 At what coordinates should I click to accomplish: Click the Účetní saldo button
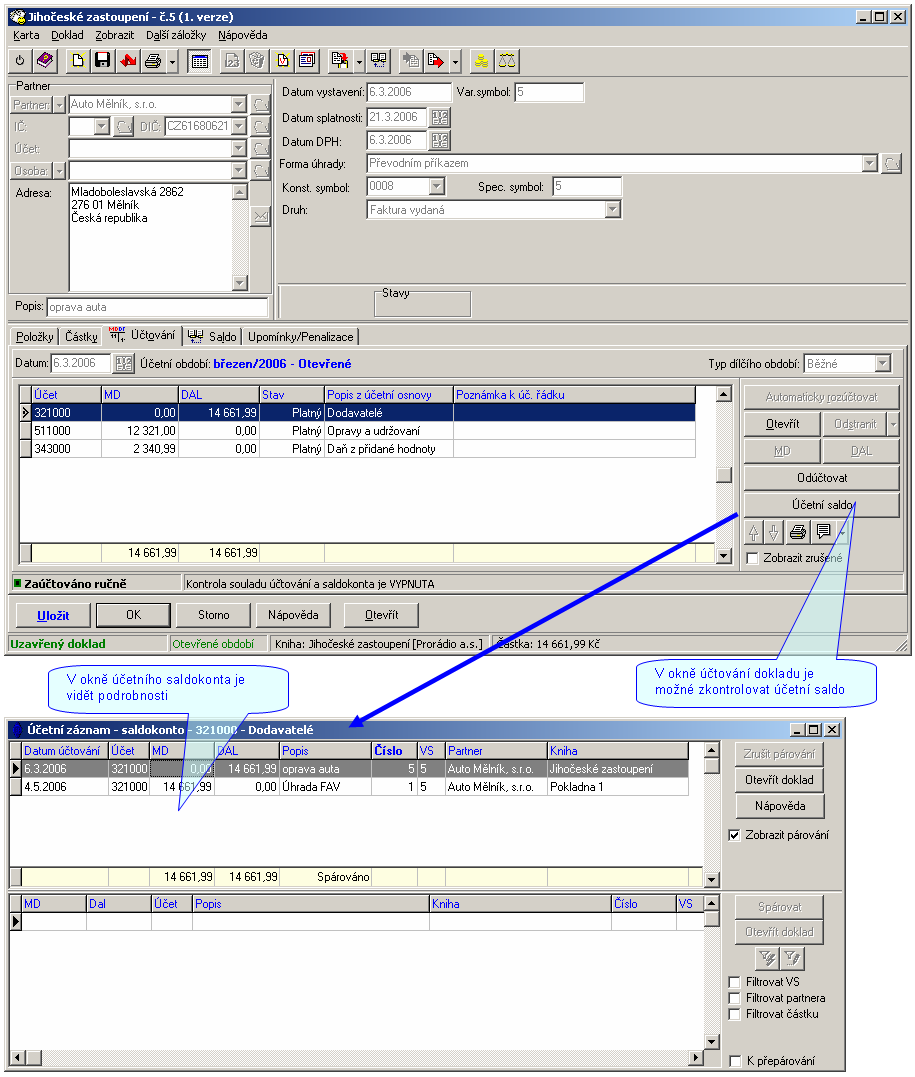822,505
